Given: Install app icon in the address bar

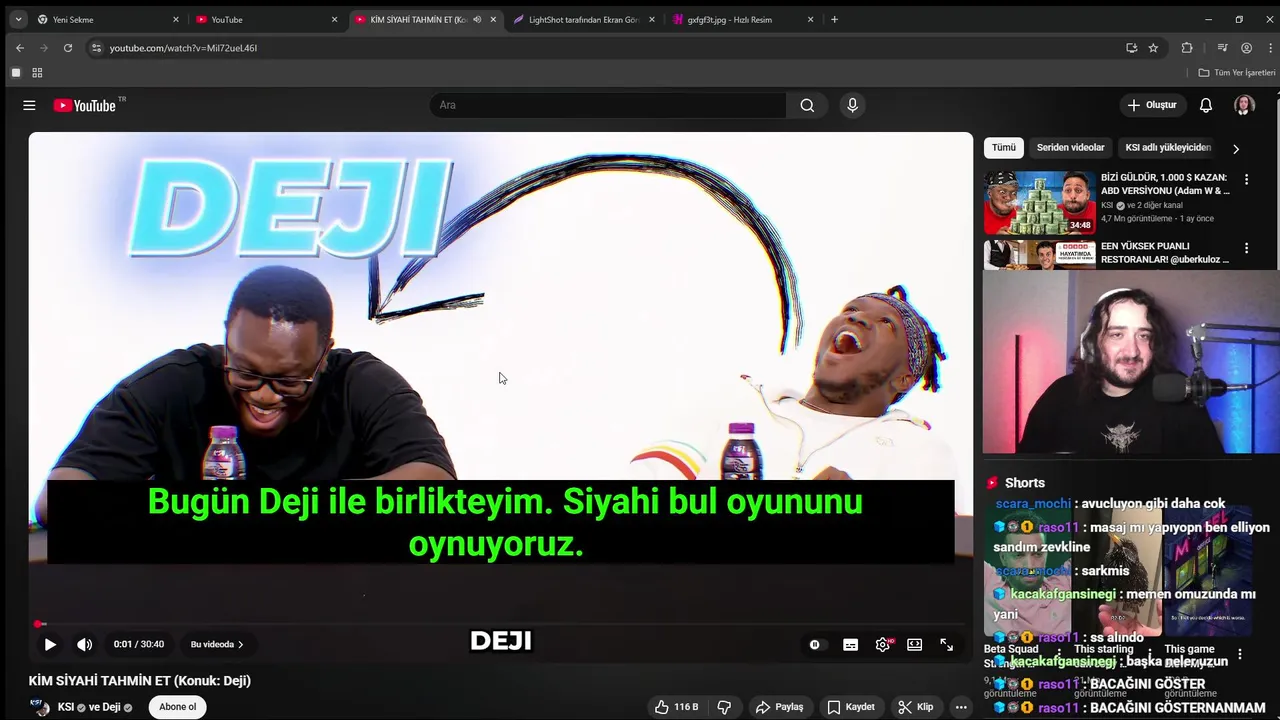Looking at the screenshot, I should point(1131,48).
